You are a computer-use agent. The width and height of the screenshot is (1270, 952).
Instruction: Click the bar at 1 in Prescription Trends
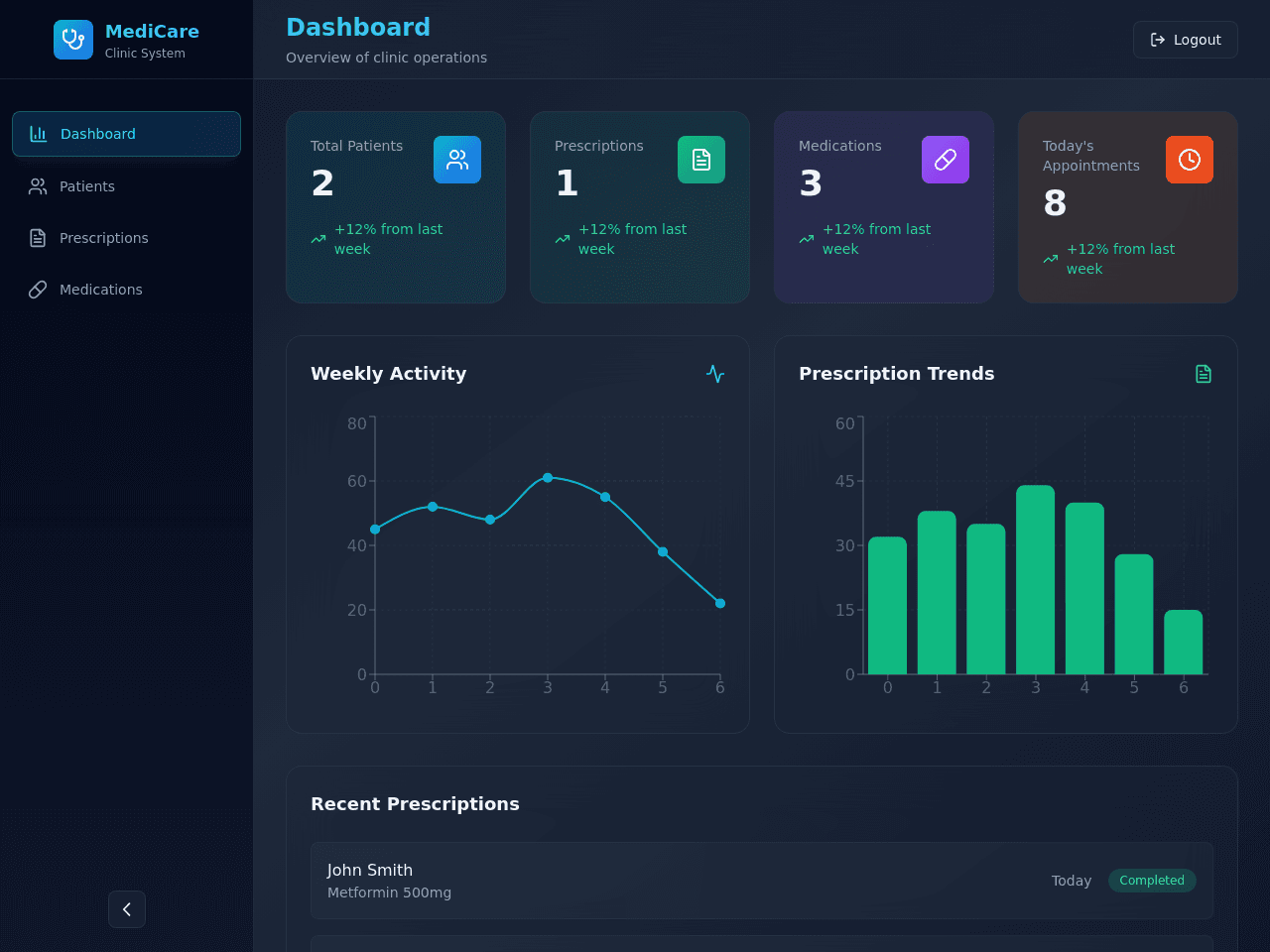(x=937, y=593)
